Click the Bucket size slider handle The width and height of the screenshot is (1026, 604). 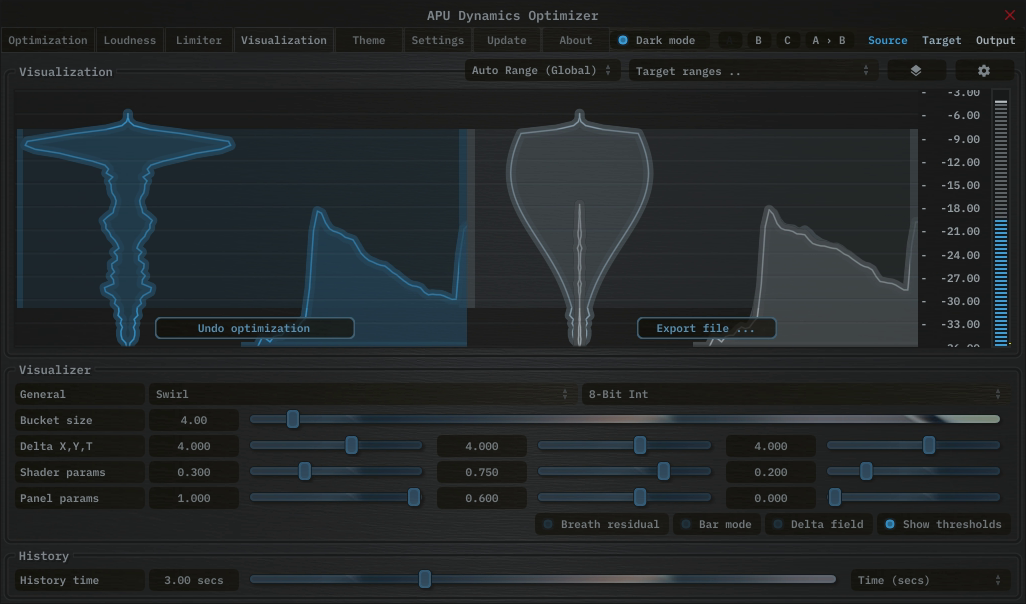pyautogui.click(x=293, y=420)
